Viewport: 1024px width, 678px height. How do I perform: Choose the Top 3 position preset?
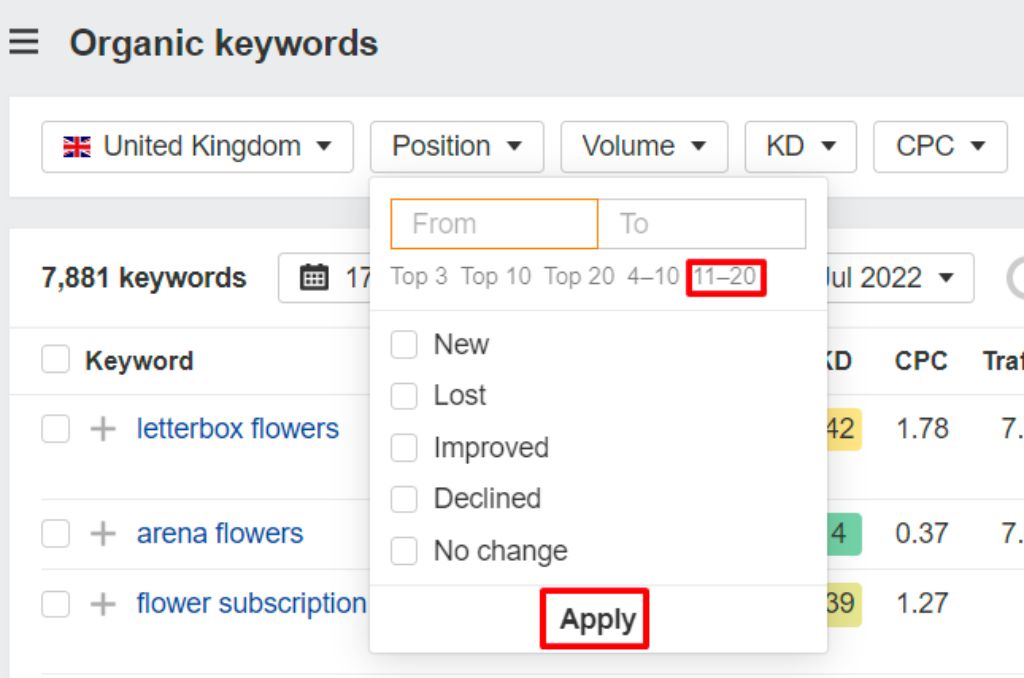[x=419, y=277]
